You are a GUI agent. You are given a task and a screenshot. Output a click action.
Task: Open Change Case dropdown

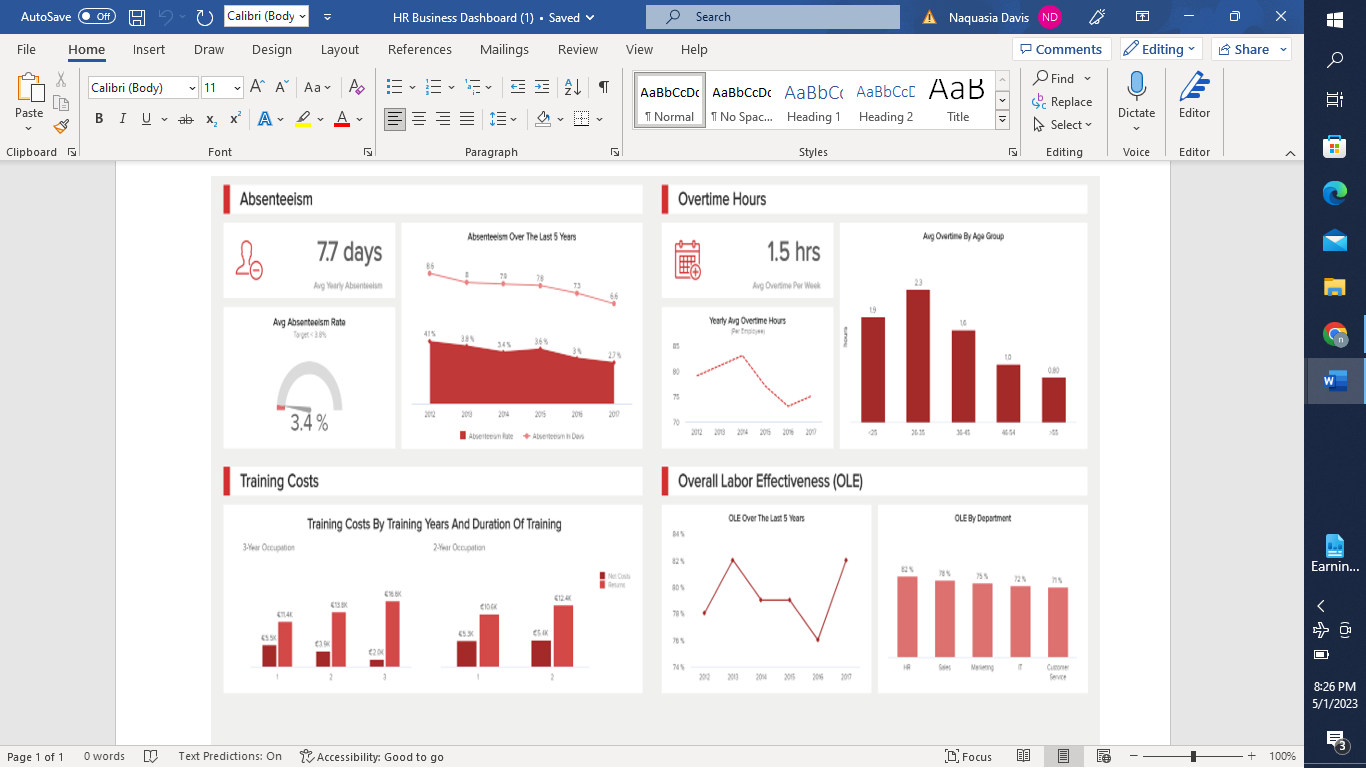tap(318, 87)
